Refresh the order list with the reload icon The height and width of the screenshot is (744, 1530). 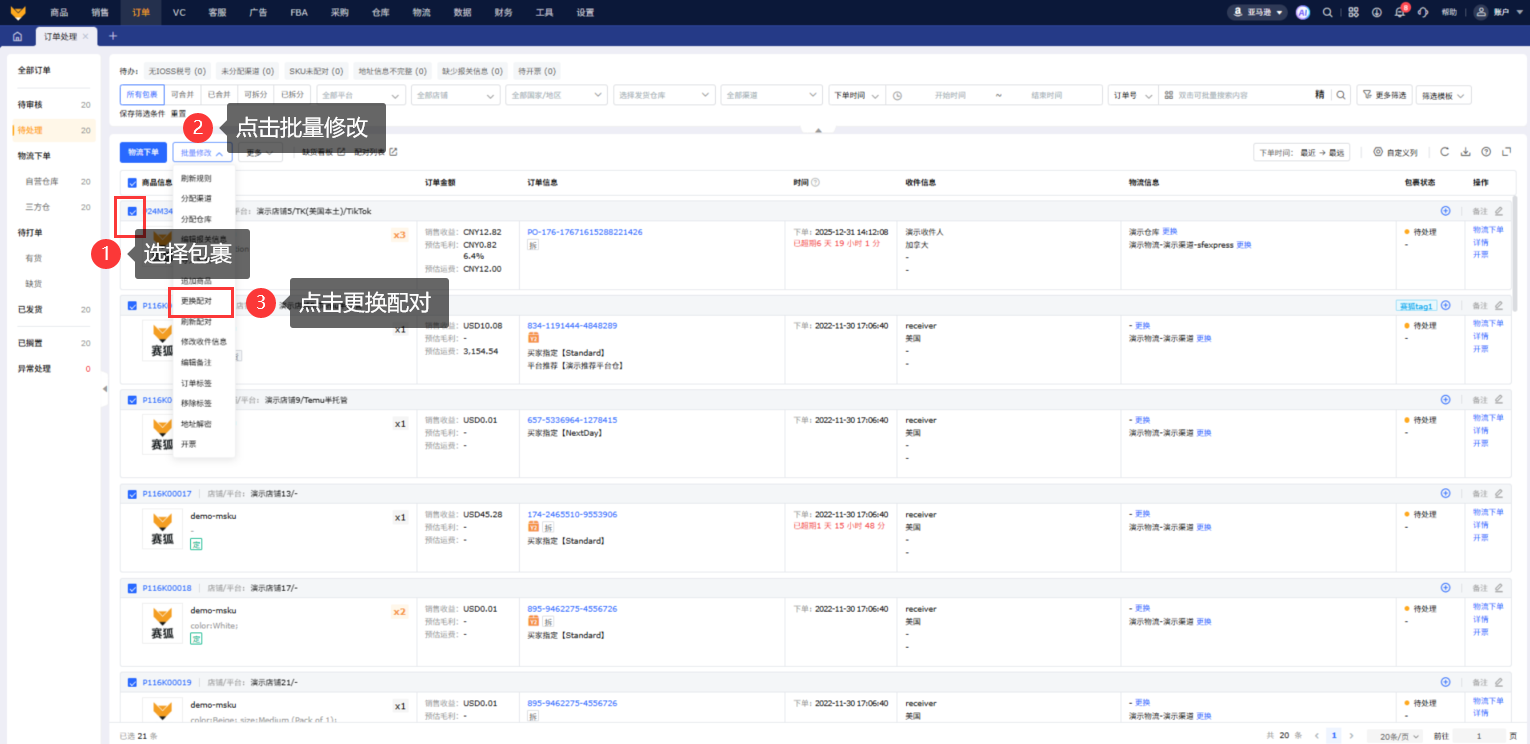[x=1444, y=152]
